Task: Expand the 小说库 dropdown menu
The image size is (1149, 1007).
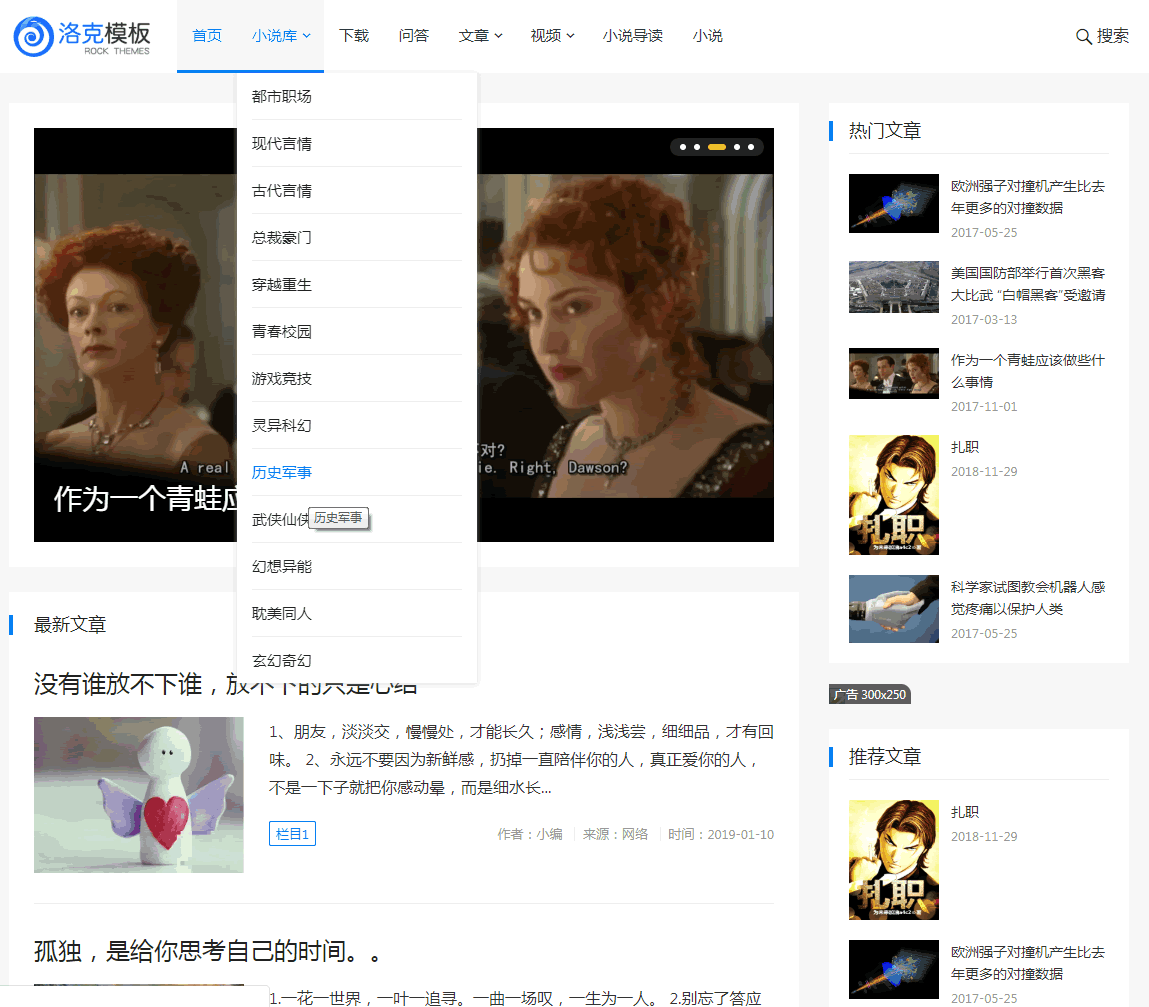Action: (x=281, y=36)
